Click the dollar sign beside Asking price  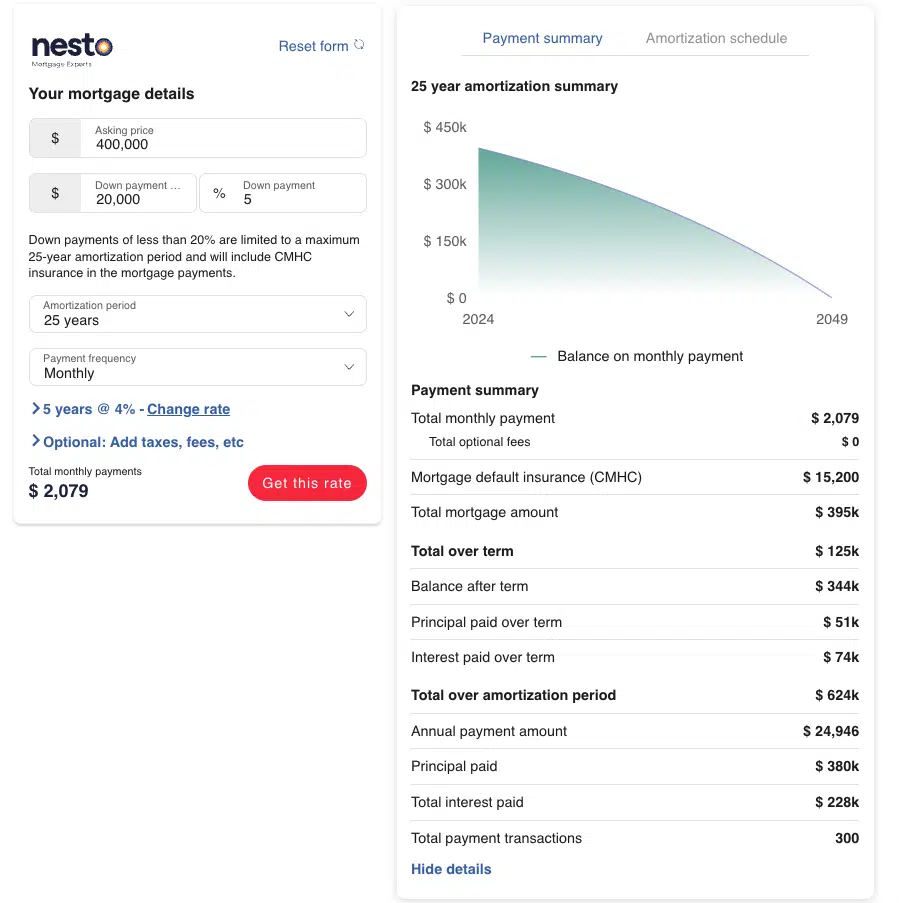55,138
